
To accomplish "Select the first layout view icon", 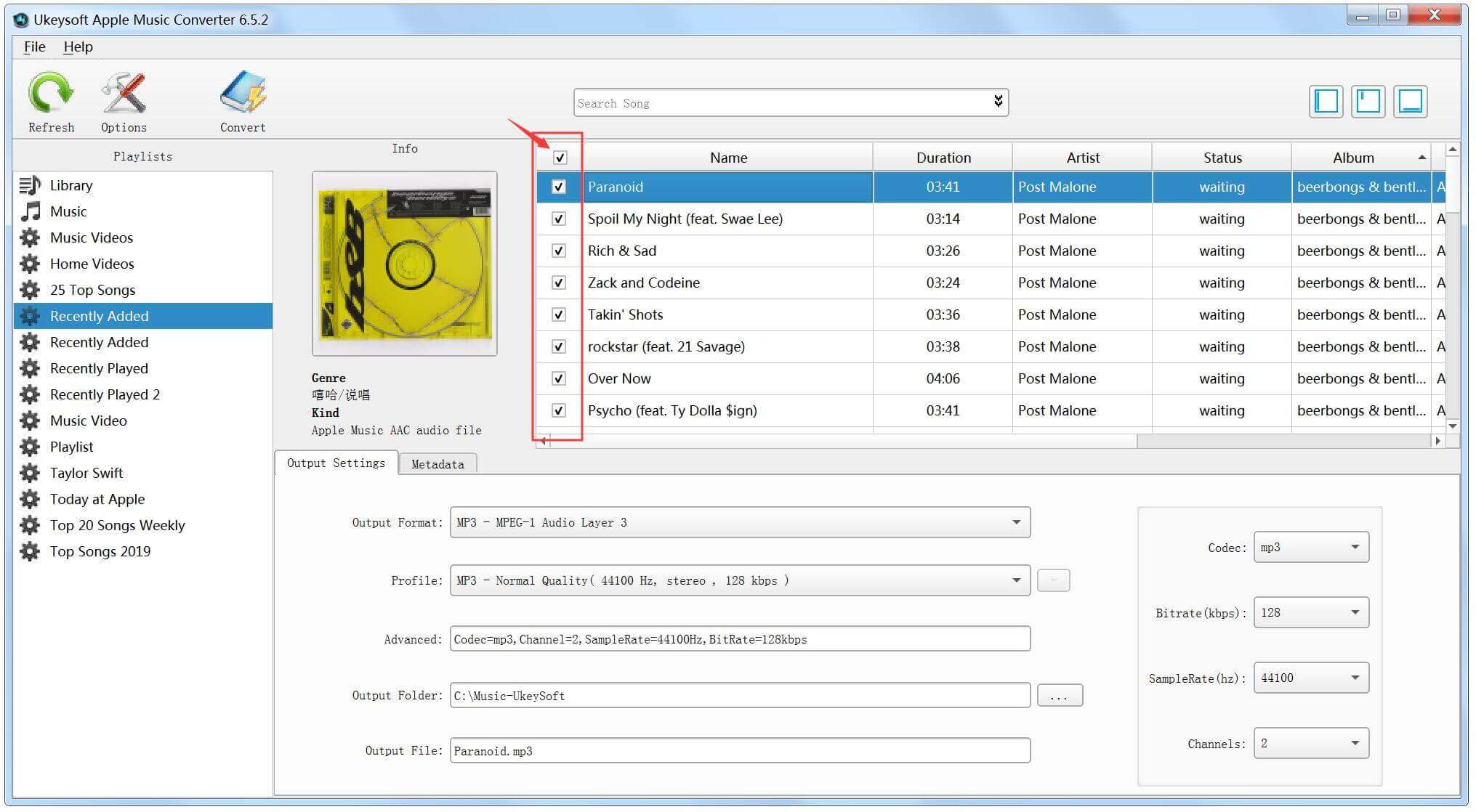I will 1325,102.
